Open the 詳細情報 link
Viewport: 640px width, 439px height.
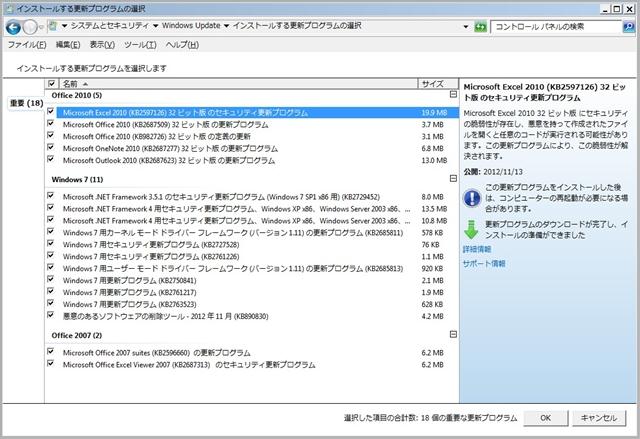tap(477, 249)
